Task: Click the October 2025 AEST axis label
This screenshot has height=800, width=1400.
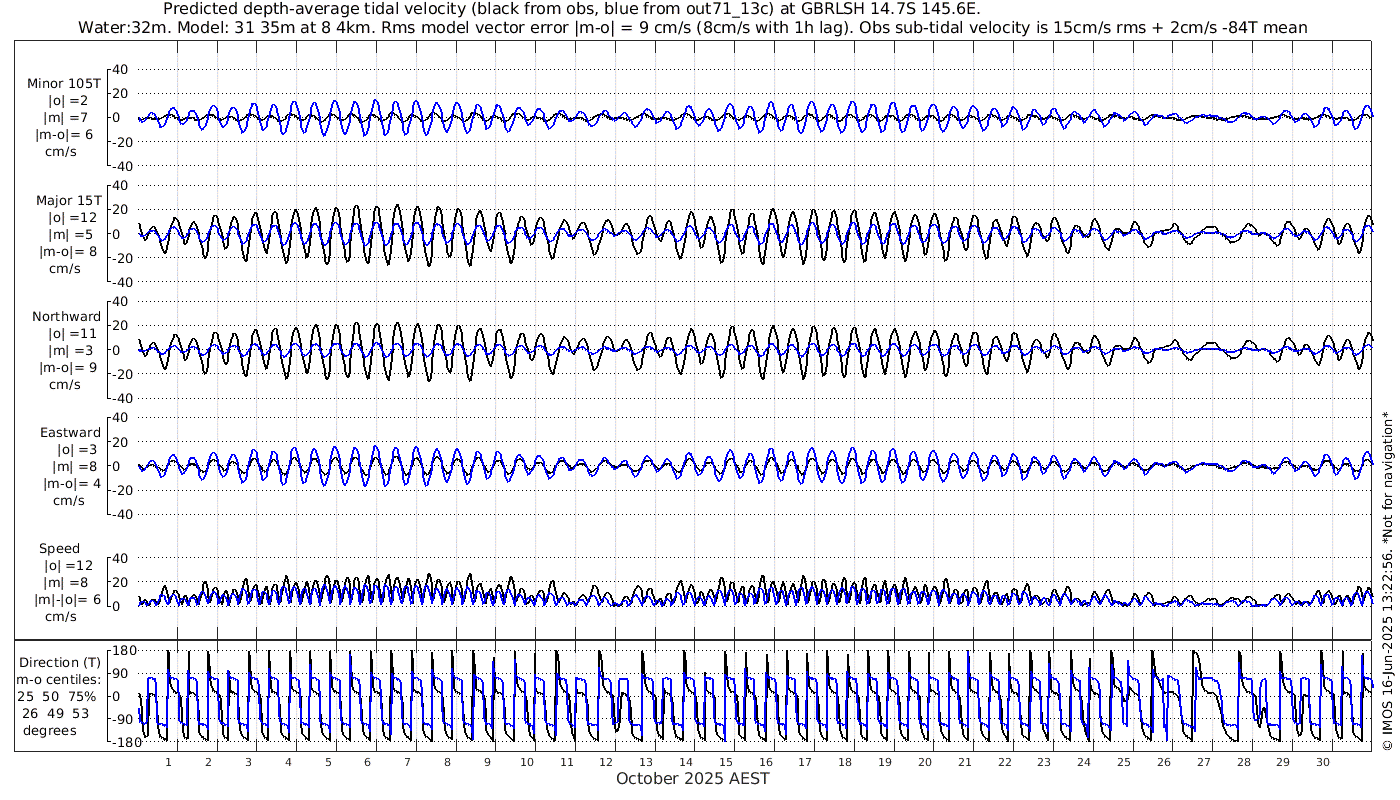Action: (692, 778)
